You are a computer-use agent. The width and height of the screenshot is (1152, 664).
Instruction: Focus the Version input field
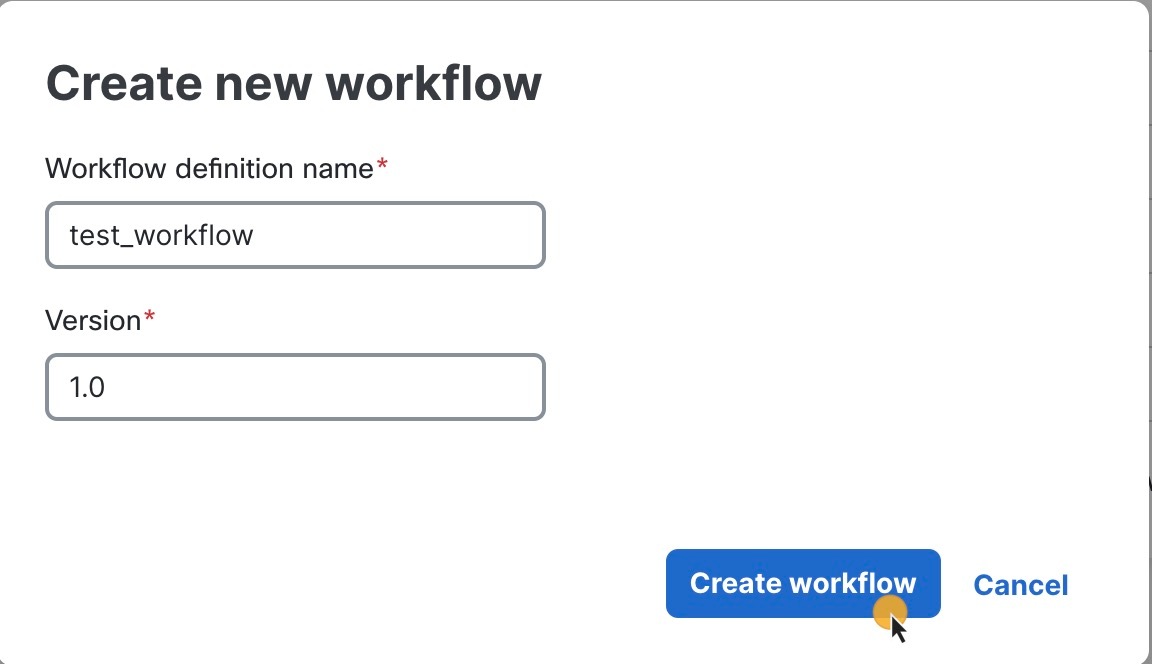tap(295, 387)
